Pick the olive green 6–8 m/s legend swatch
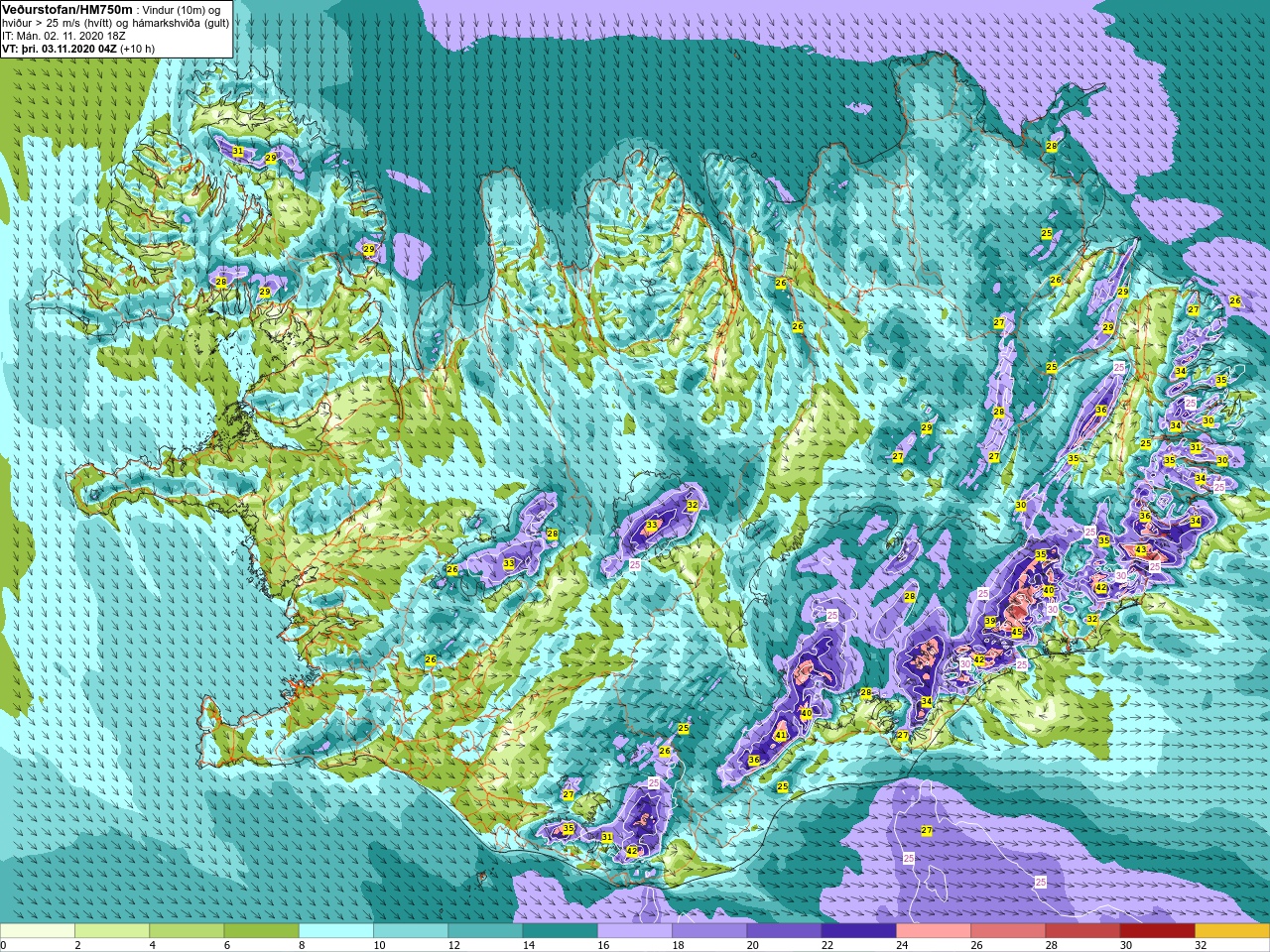Viewport: 1270px width, 952px height. coord(262,930)
